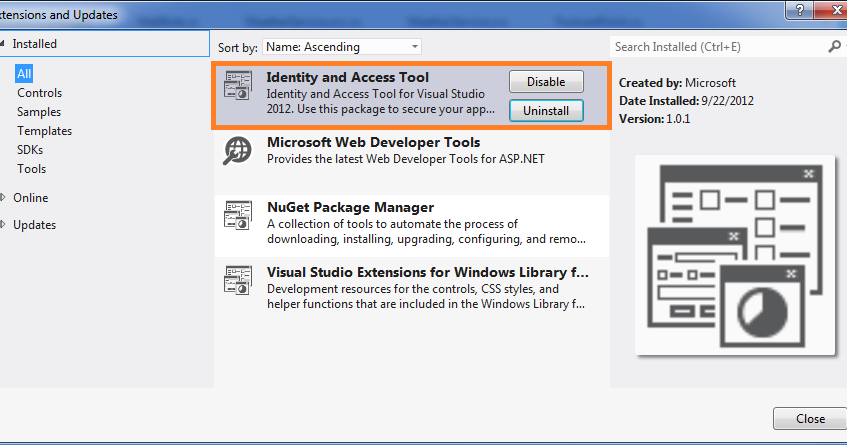
Task: Click the Identity and Access Tool extension icon
Action: pyautogui.click(x=238, y=85)
